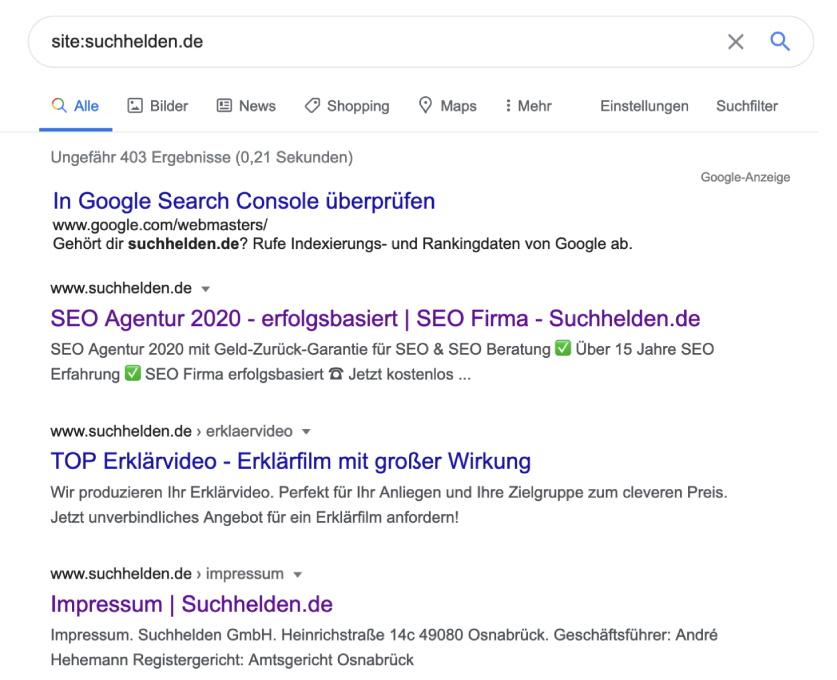Click the 'Gehört dir suchhelden.de?' description
The width and height of the screenshot is (837, 680).
(x=343, y=244)
